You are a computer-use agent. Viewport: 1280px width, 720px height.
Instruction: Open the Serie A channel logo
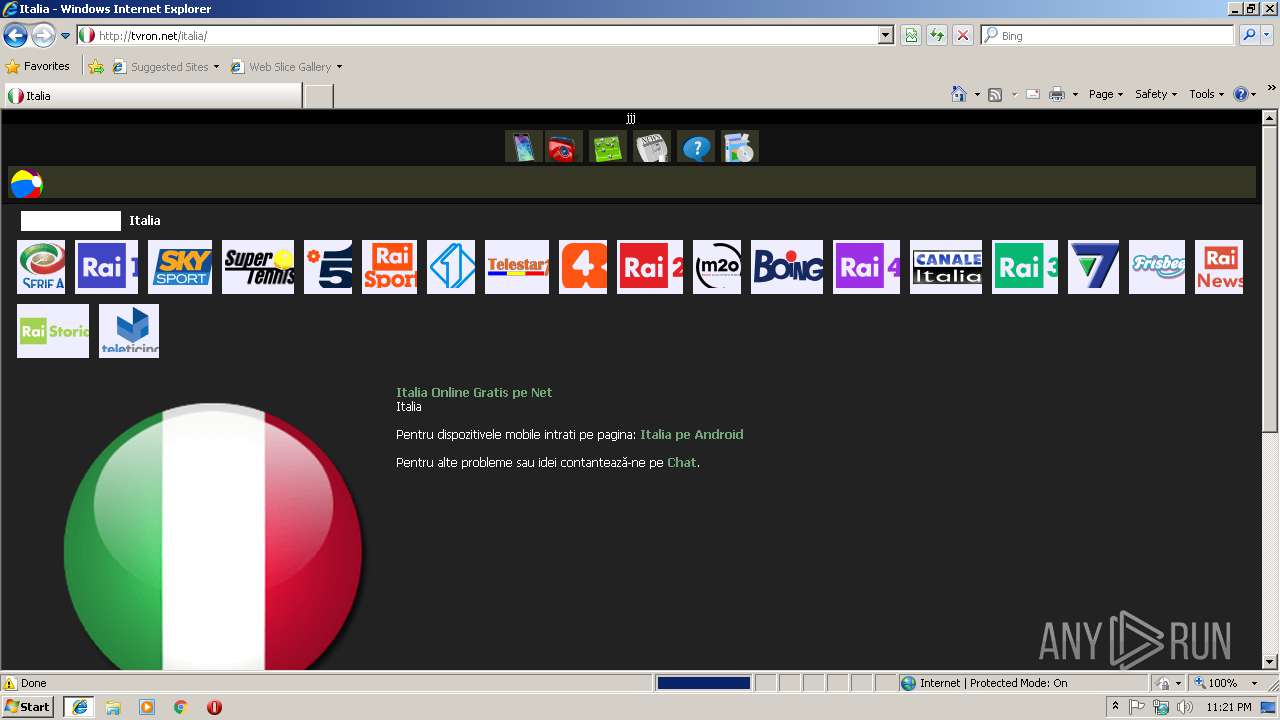click(41, 267)
